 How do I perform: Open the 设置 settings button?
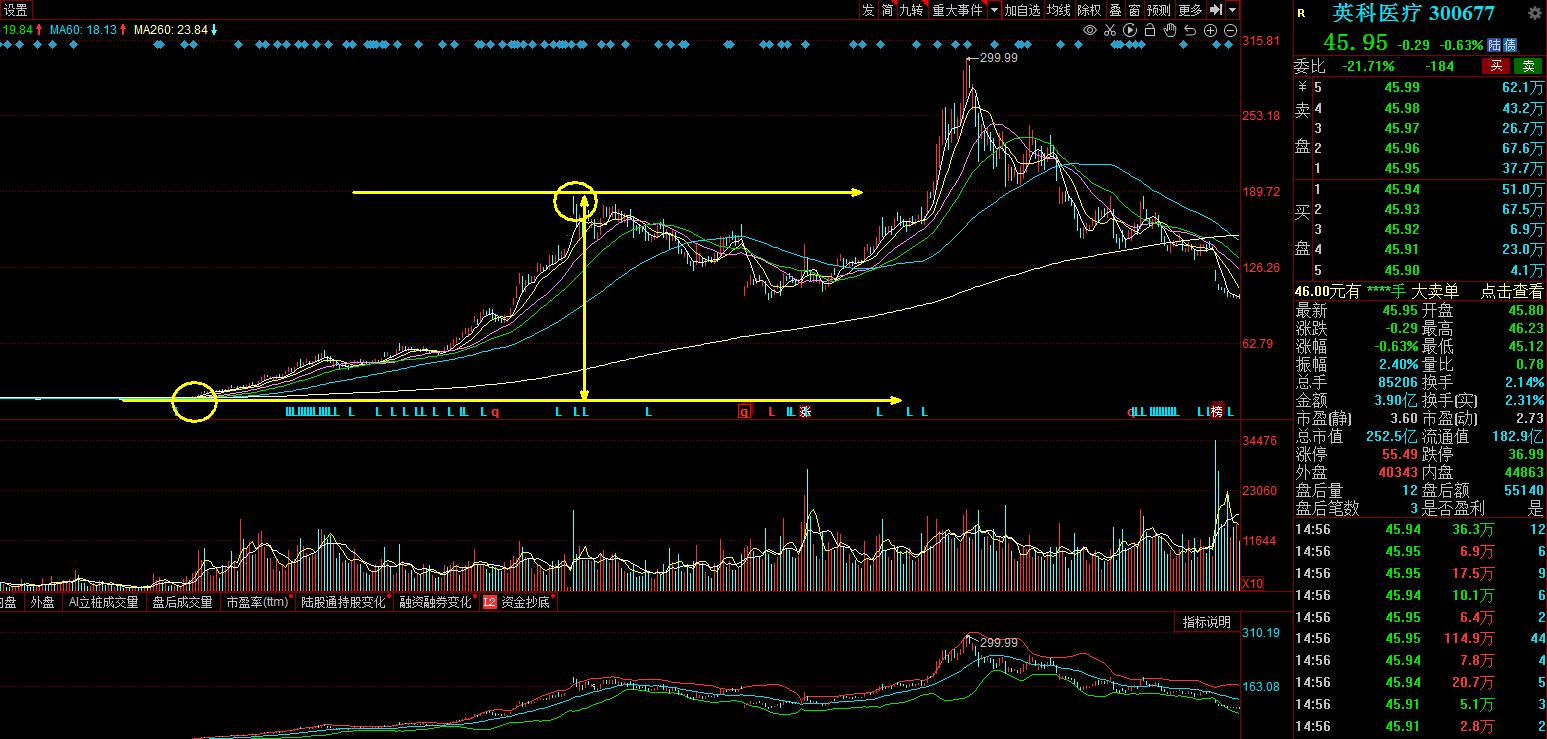(16, 10)
